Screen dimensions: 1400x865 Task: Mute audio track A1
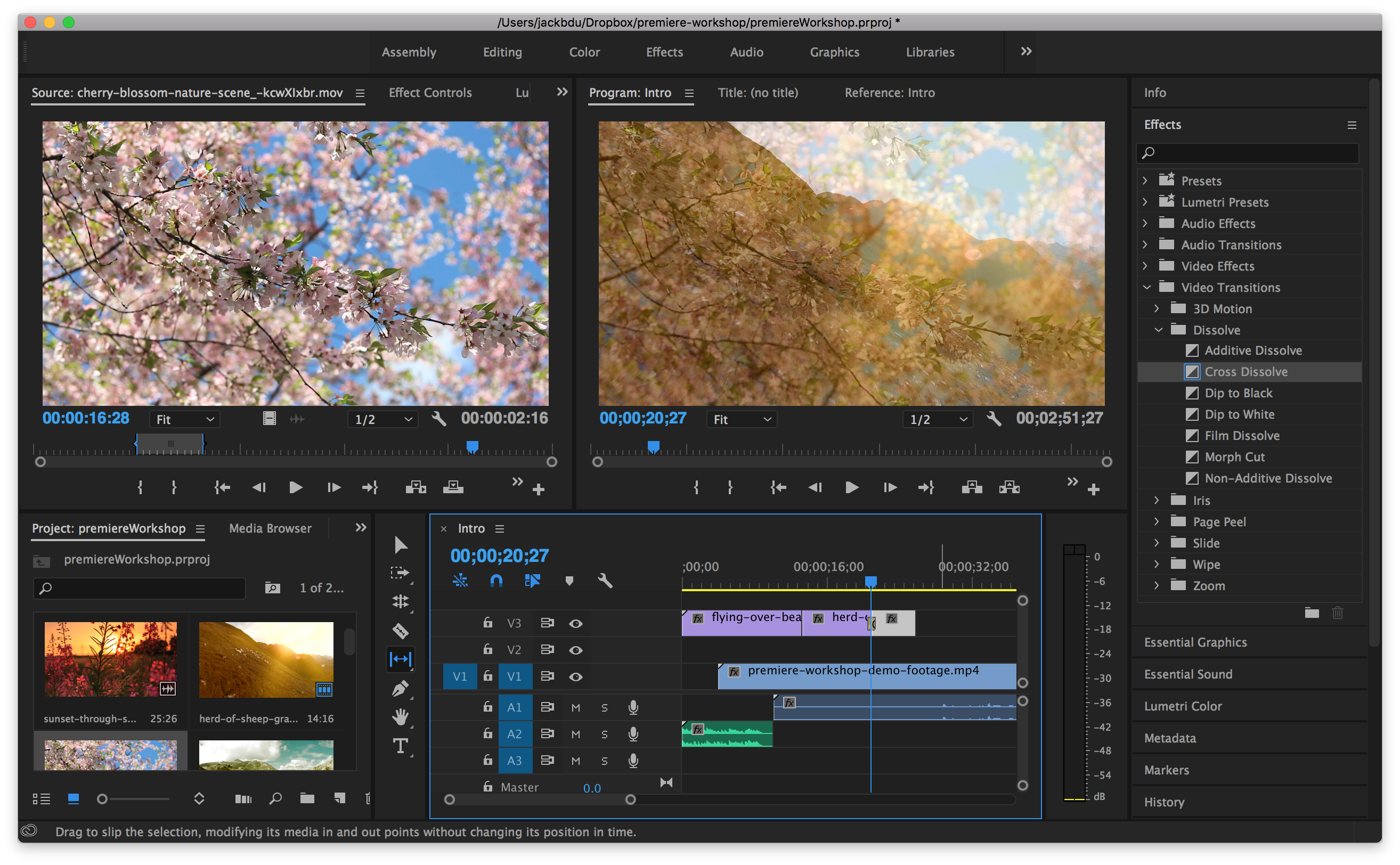pos(575,708)
